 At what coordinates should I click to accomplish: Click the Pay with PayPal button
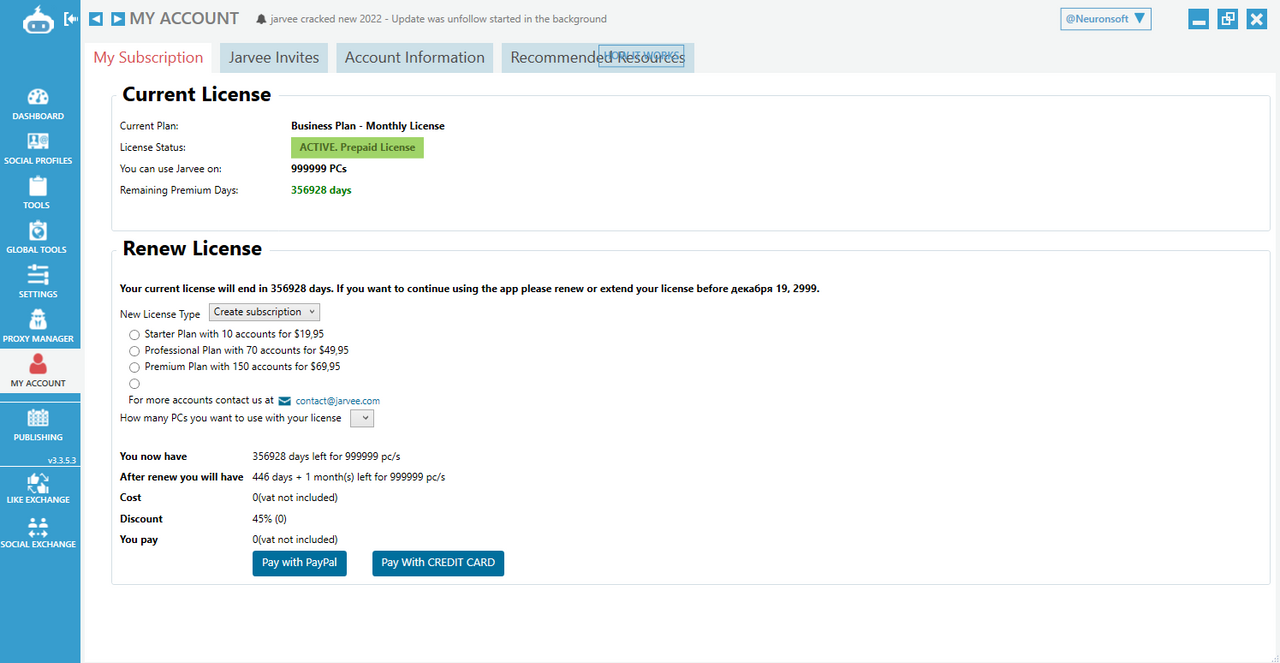coord(299,563)
